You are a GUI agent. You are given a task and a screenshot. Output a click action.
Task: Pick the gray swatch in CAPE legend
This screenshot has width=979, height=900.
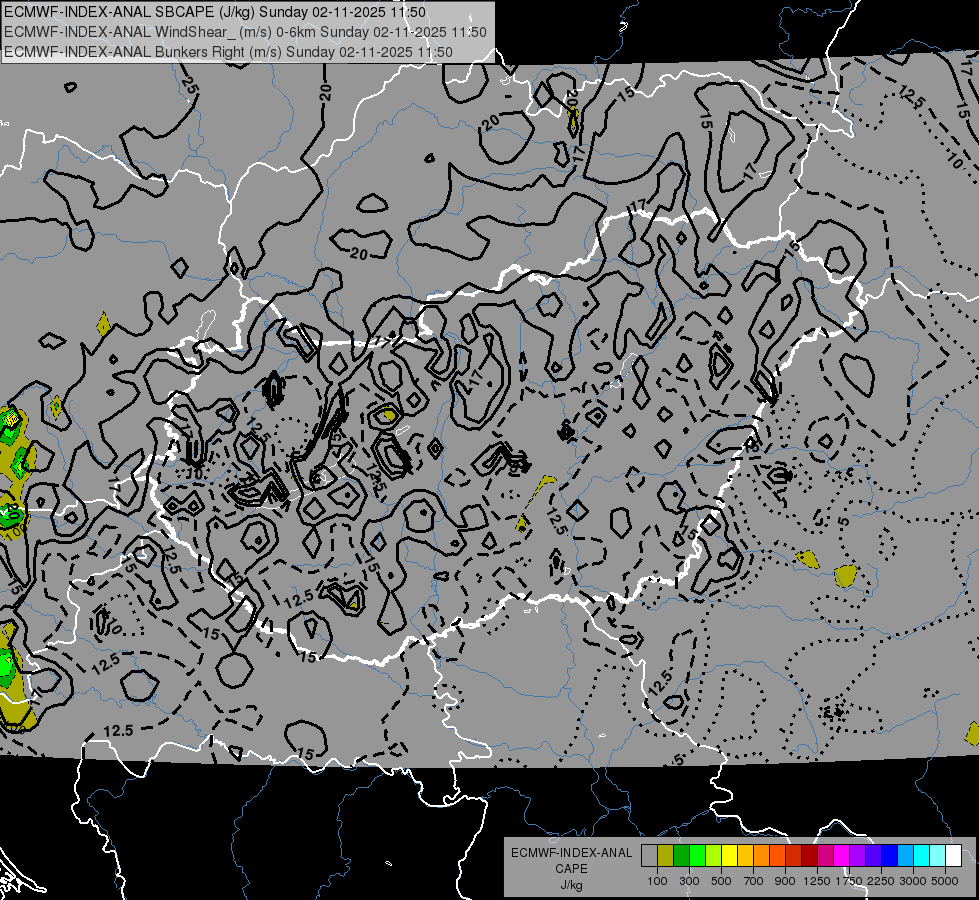click(649, 856)
